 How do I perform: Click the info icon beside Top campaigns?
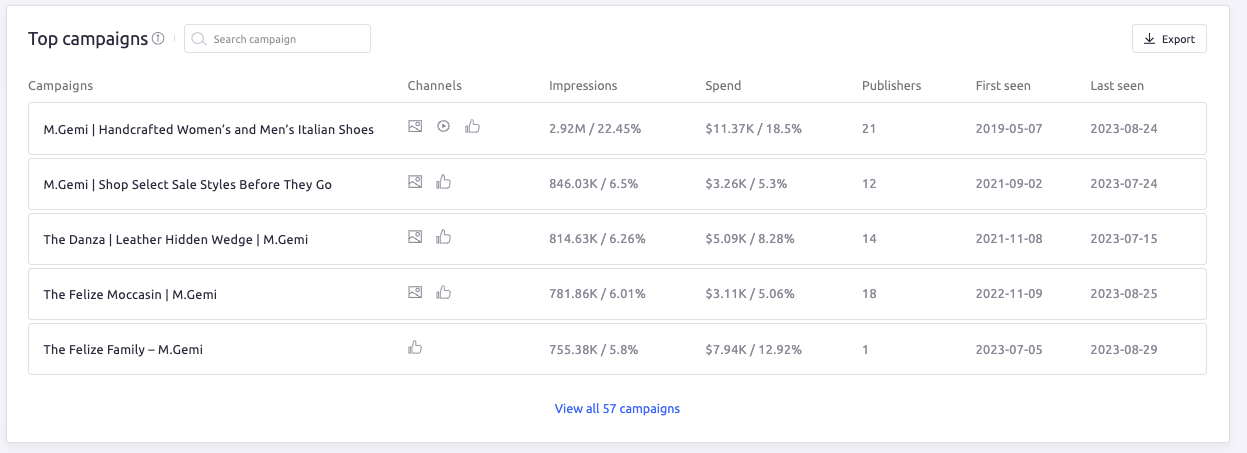tap(158, 39)
